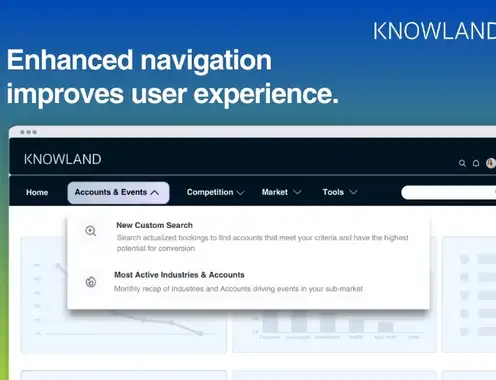Click the white search input field
The image size is (496, 380).
click(448, 192)
